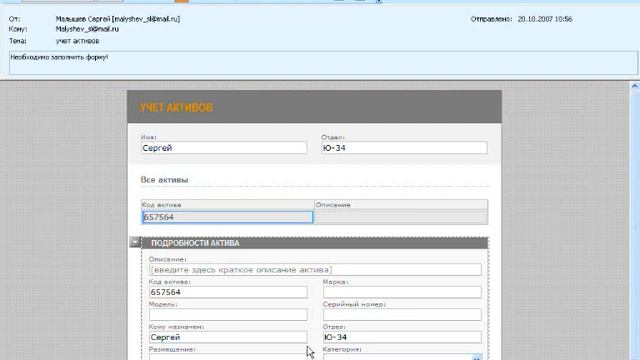The width and height of the screenshot is (640, 360).
Task: Click the Отдел field next to Имя
Action: pos(404,148)
